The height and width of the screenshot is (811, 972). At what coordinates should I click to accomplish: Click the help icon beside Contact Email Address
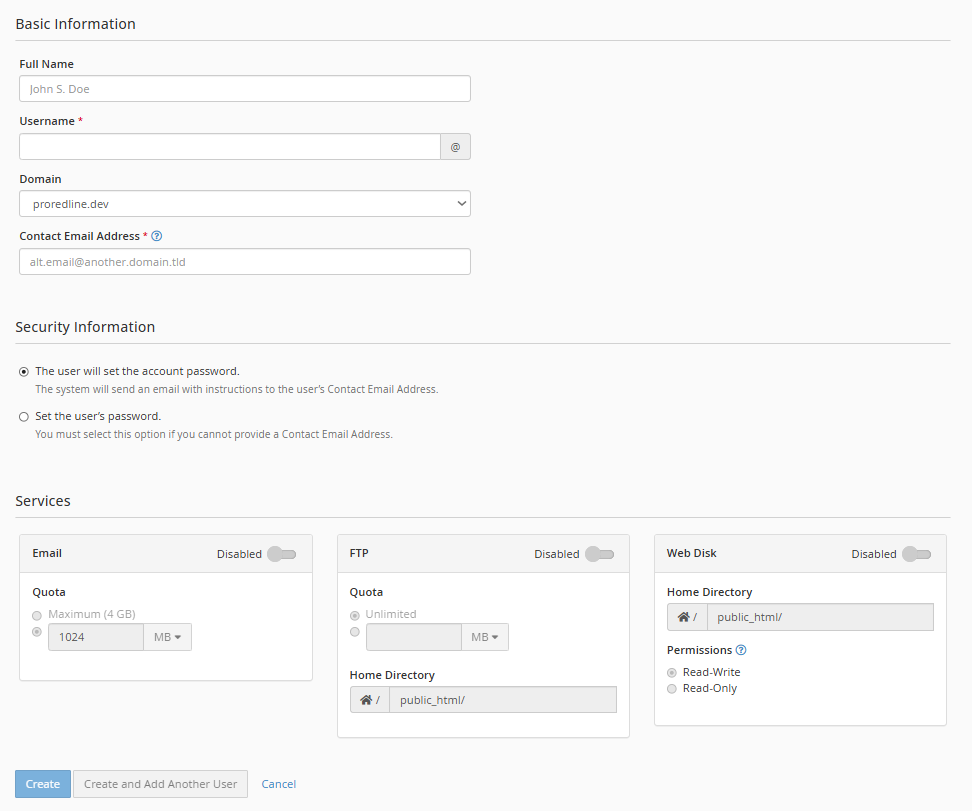[x=157, y=237]
